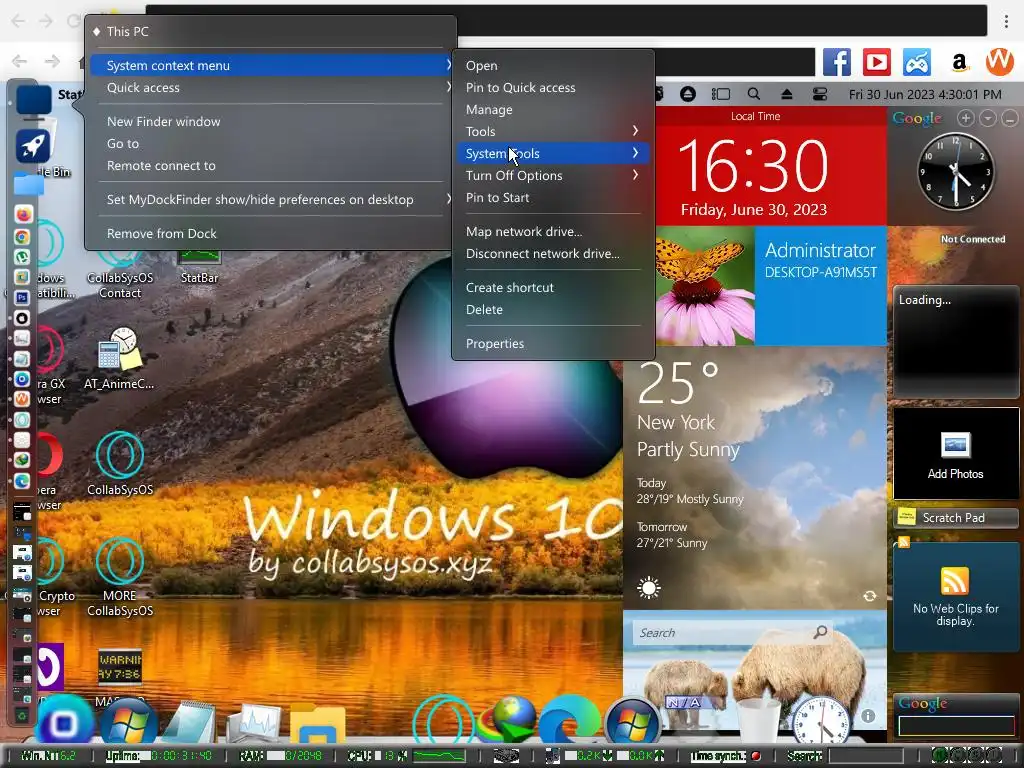
Task: Open the blue folder in side dock
Action: (29, 184)
